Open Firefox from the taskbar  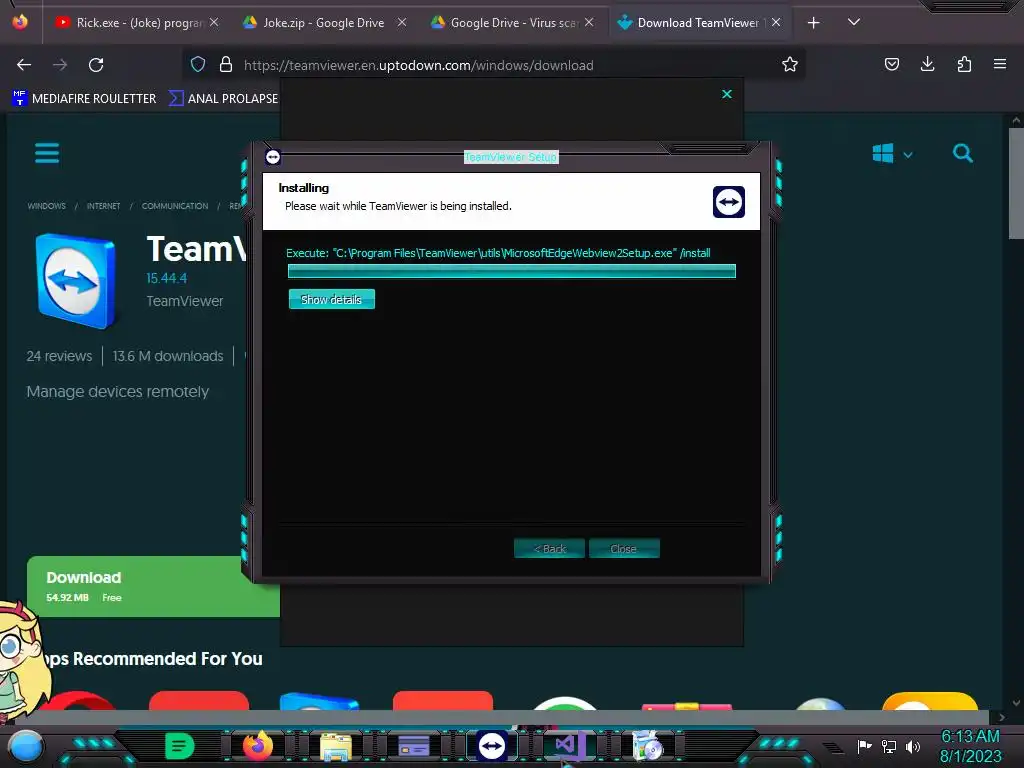tap(258, 745)
